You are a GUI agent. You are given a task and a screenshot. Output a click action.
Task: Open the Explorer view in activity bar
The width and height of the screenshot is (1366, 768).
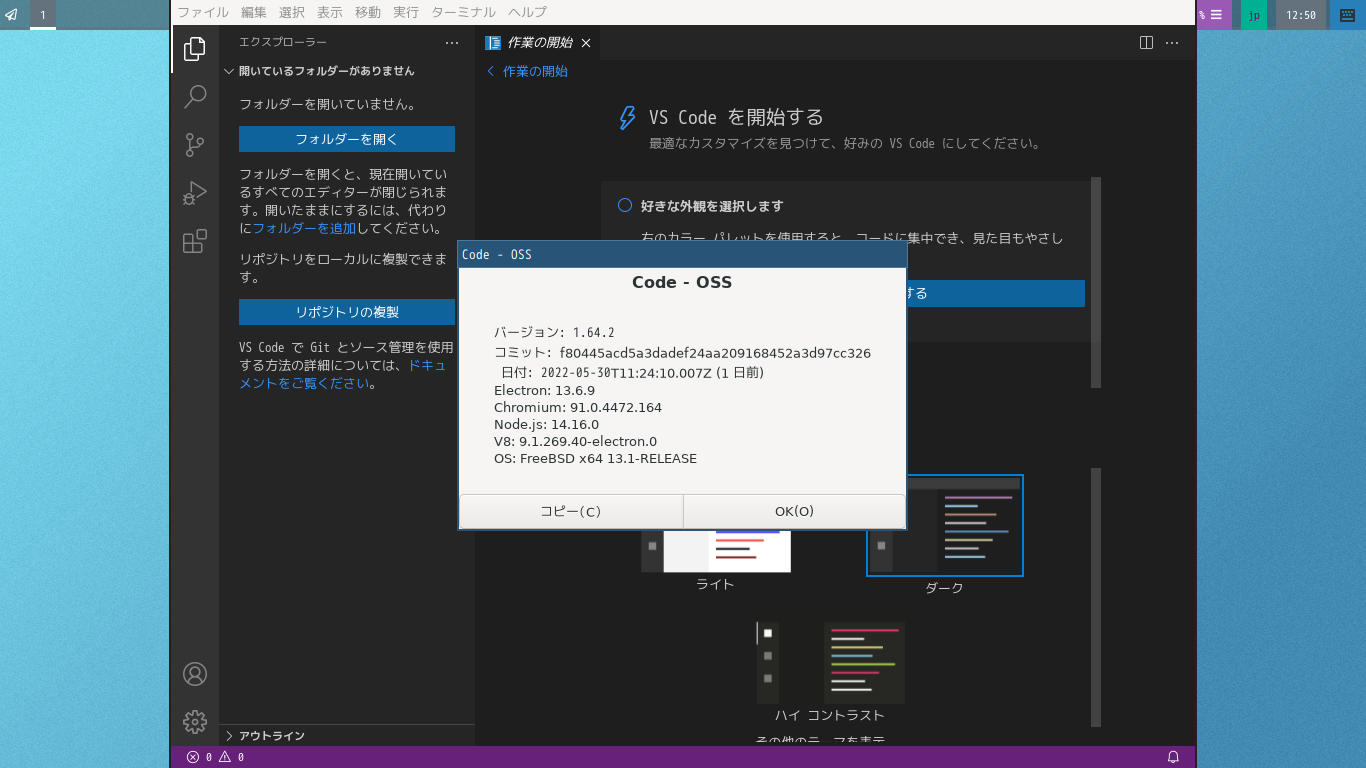pos(195,48)
